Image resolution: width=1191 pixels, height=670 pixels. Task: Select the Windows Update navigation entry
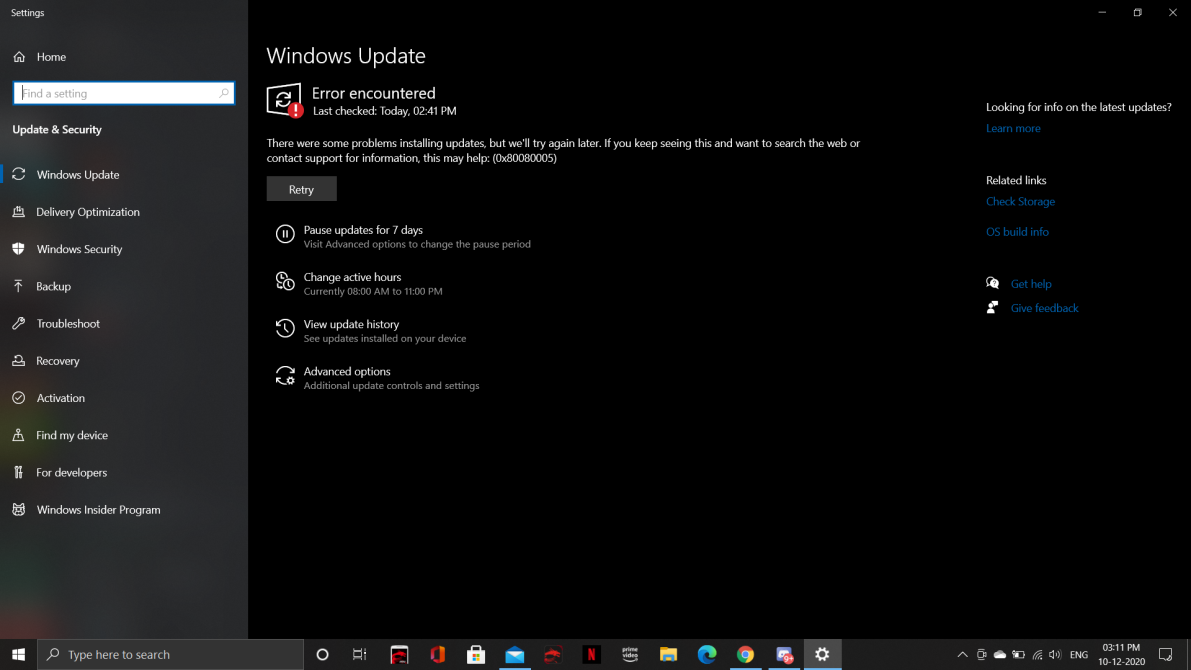pyautogui.click(x=79, y=174)
